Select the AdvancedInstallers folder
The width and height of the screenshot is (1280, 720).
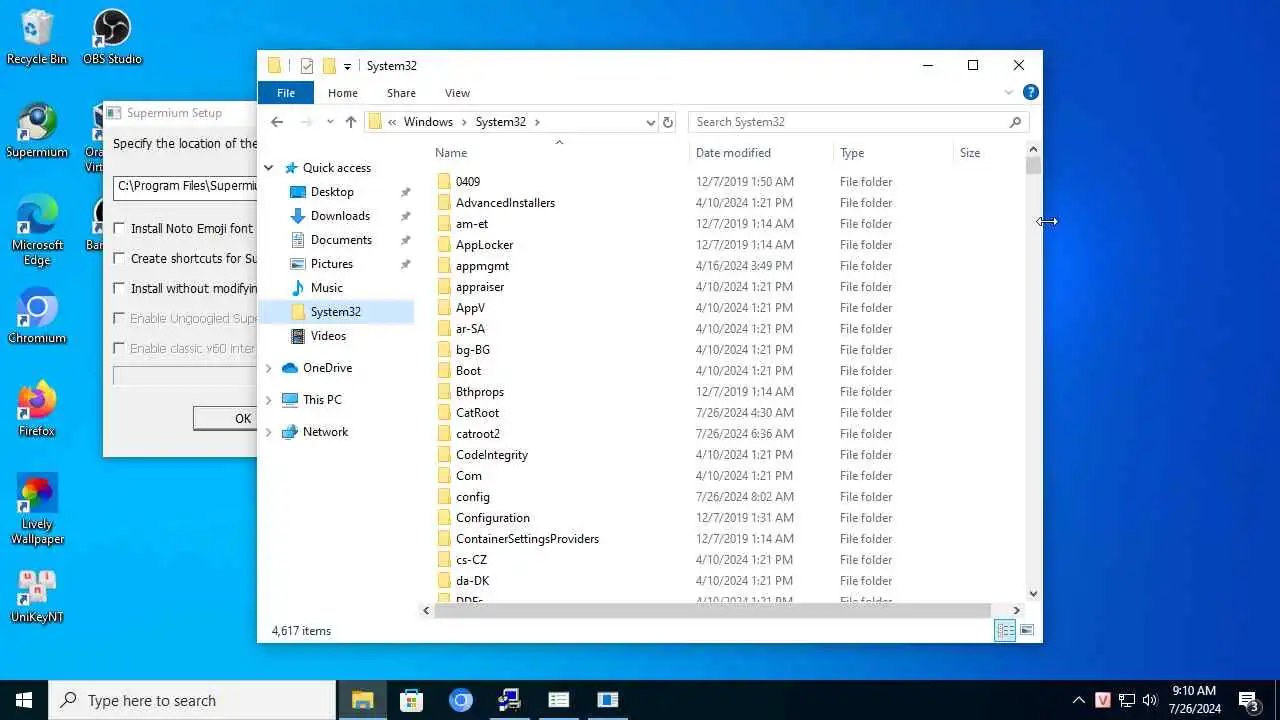coord(505,203)
